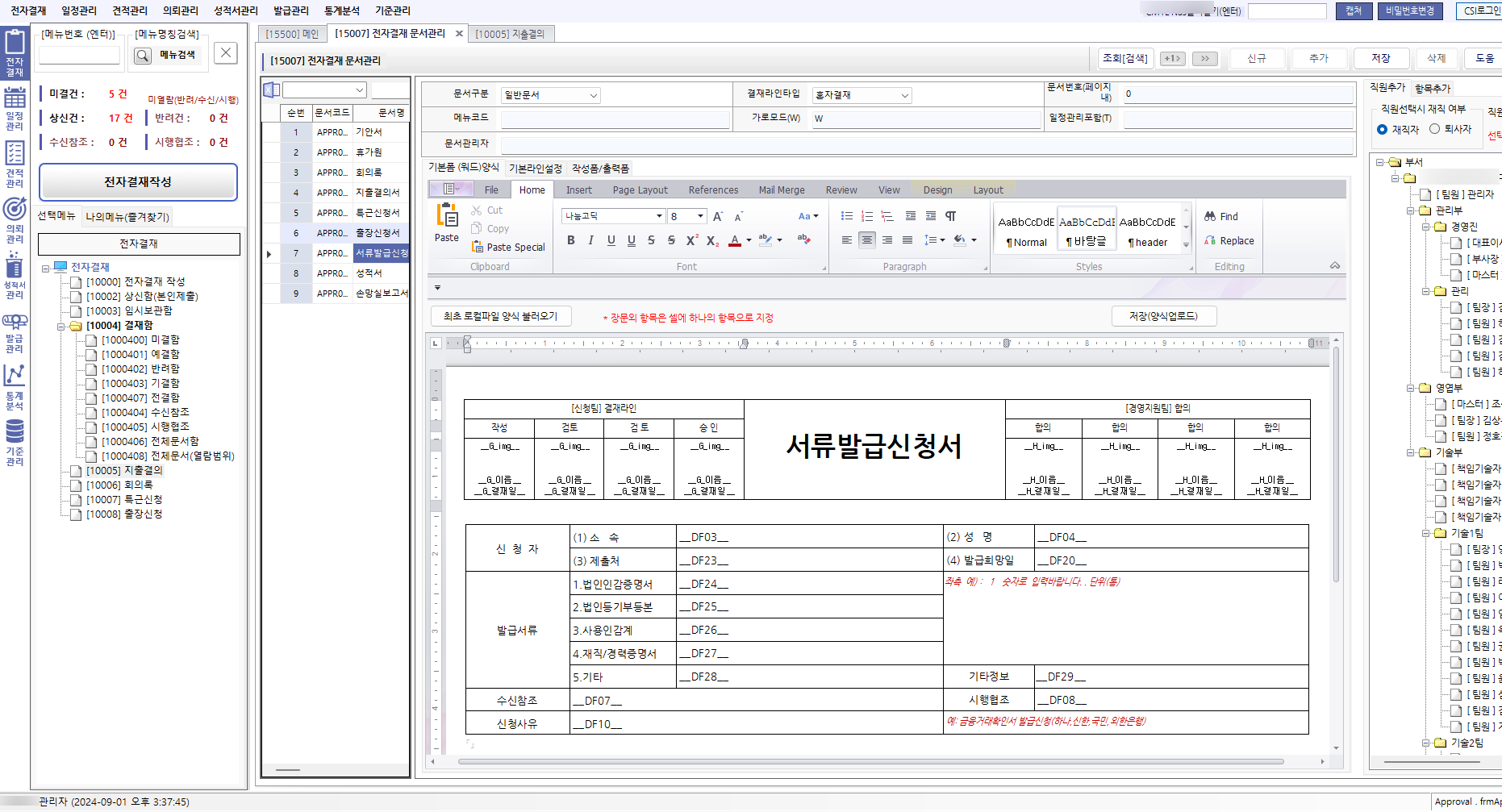Open the Change Case (Aa) dropdown
This screenshot has height=812, width=1502.
click(808, 216)
